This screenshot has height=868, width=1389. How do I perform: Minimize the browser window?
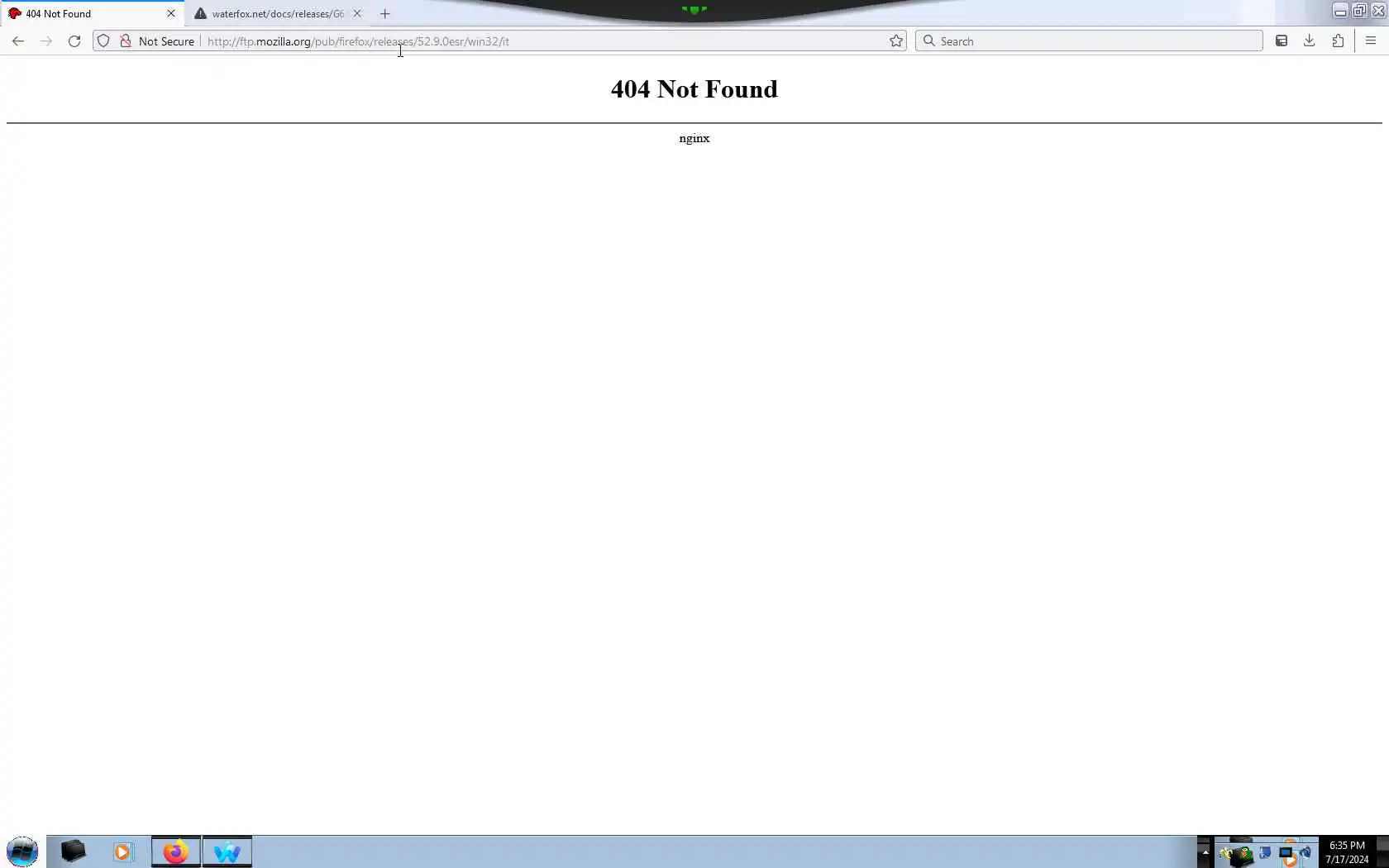[1340, 11]
